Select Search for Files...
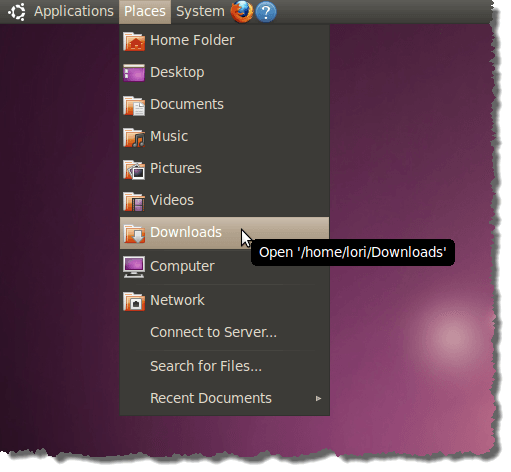Screen dimensions: 511x472 [x=224, y=366]
